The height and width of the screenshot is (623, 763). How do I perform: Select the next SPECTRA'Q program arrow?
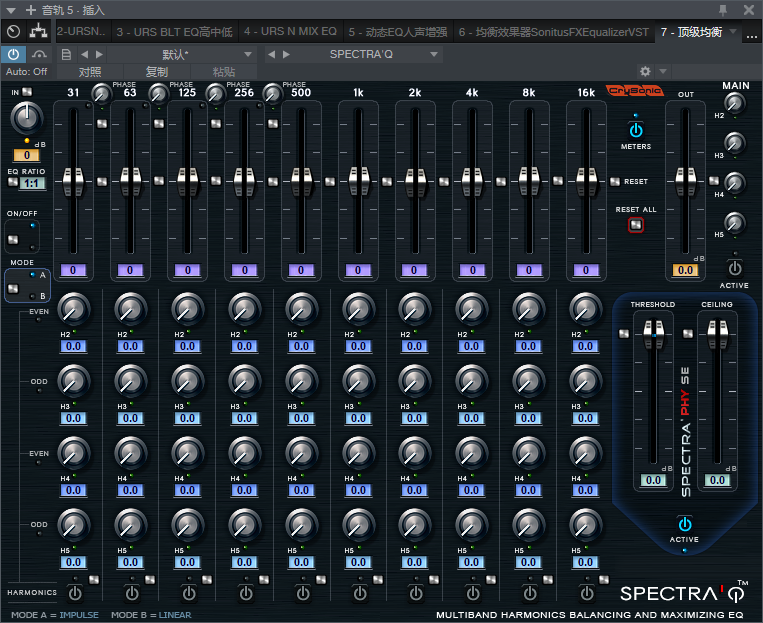286,55
